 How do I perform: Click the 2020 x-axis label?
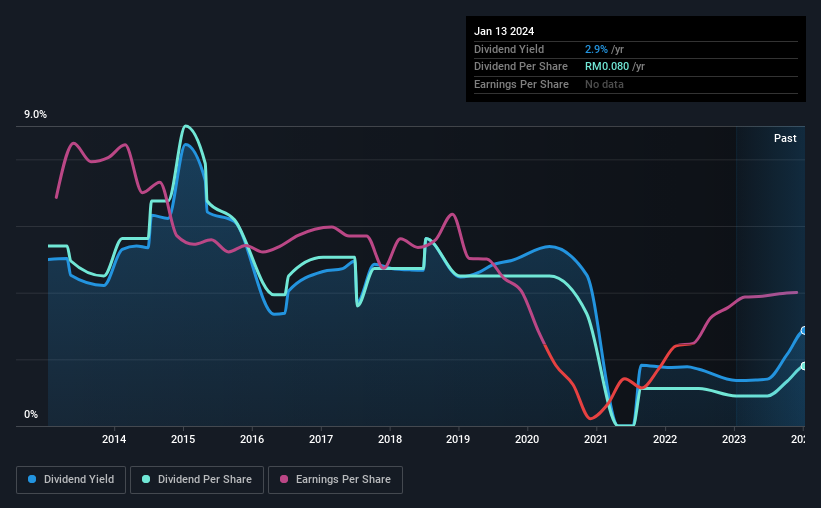coord(527,439)
